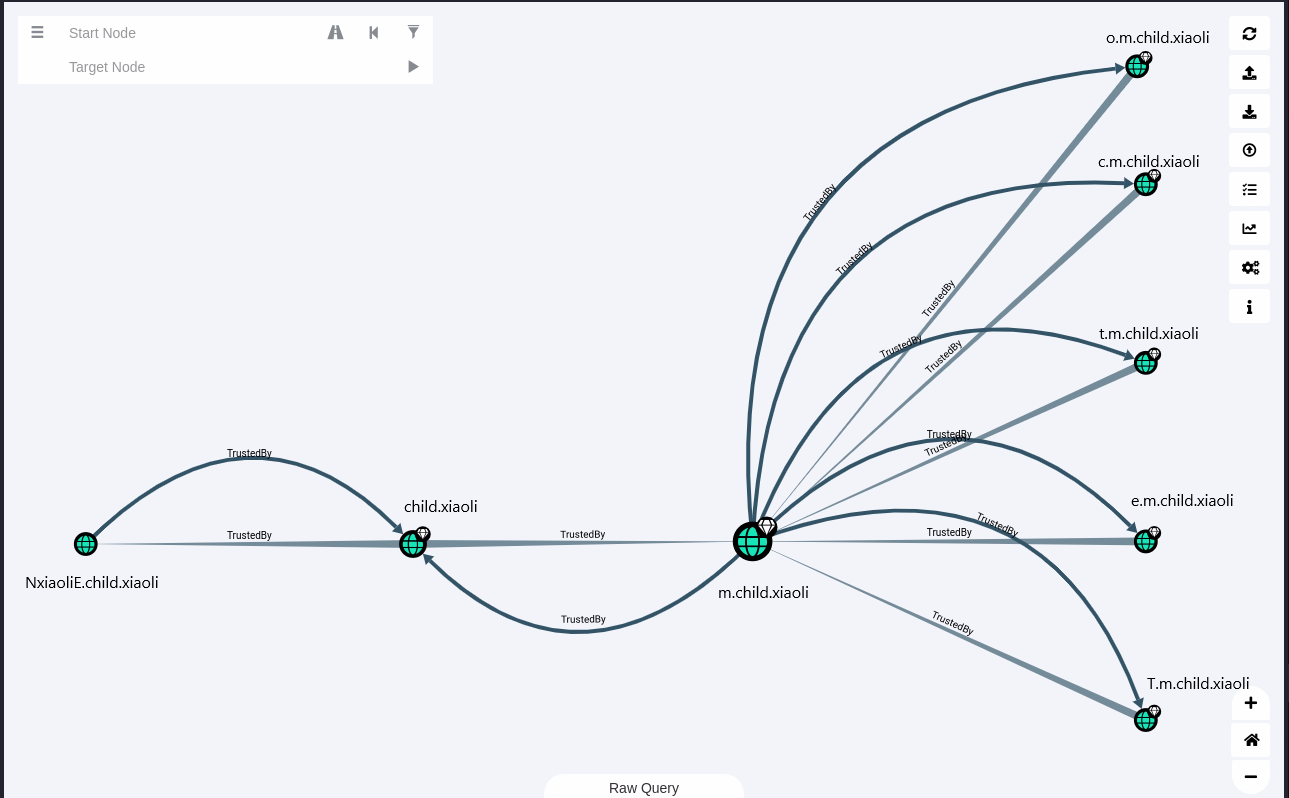
Task: Click the play arrow next to Target Node
Action: click(x=413, y=67)
